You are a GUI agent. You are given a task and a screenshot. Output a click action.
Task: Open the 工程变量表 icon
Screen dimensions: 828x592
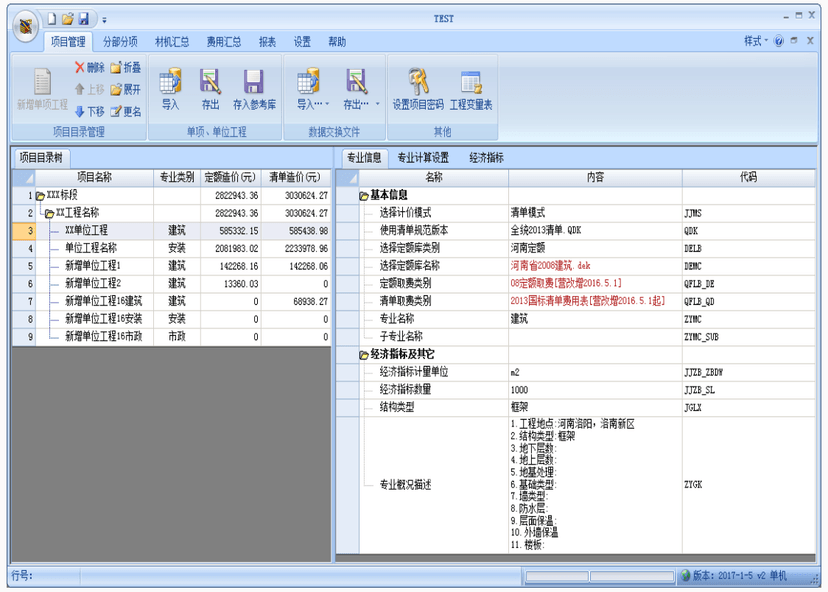click(x=471, y=82)
